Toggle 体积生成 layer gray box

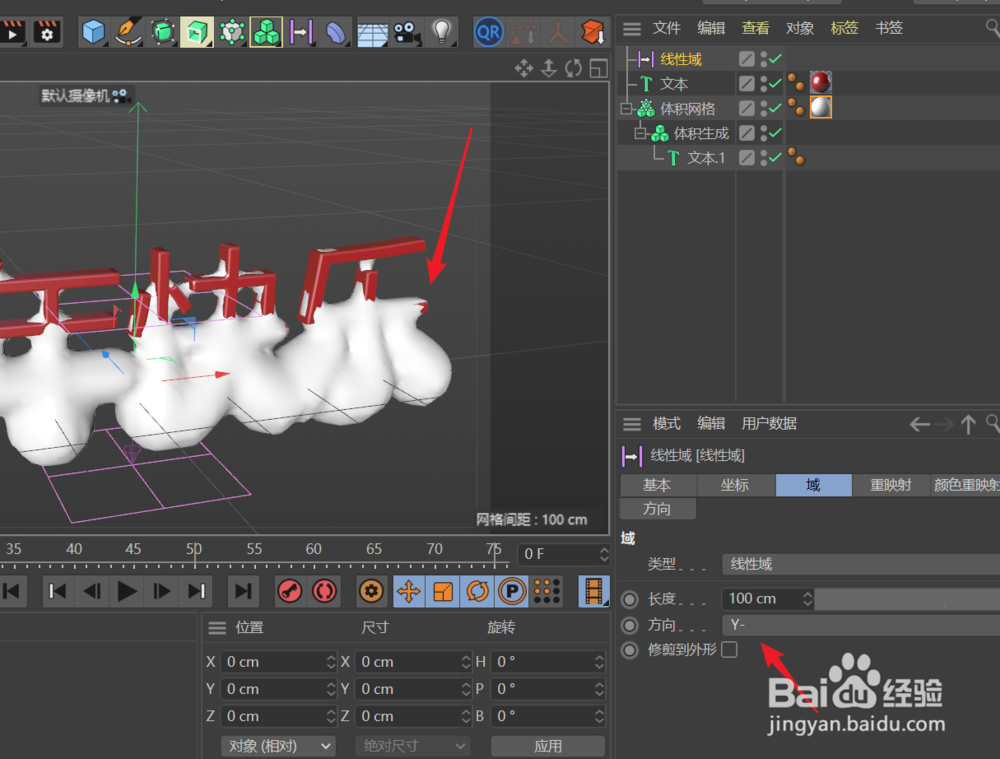747,133
